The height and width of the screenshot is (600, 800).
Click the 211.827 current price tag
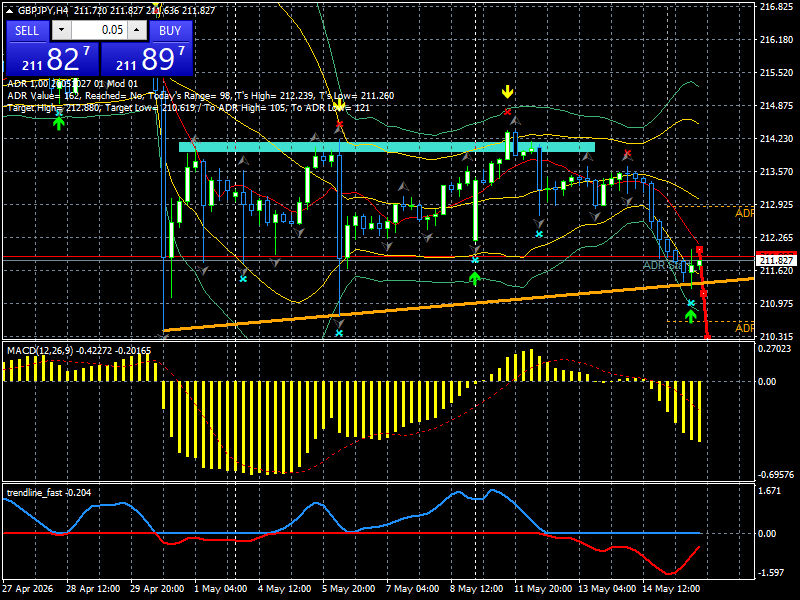777,260
